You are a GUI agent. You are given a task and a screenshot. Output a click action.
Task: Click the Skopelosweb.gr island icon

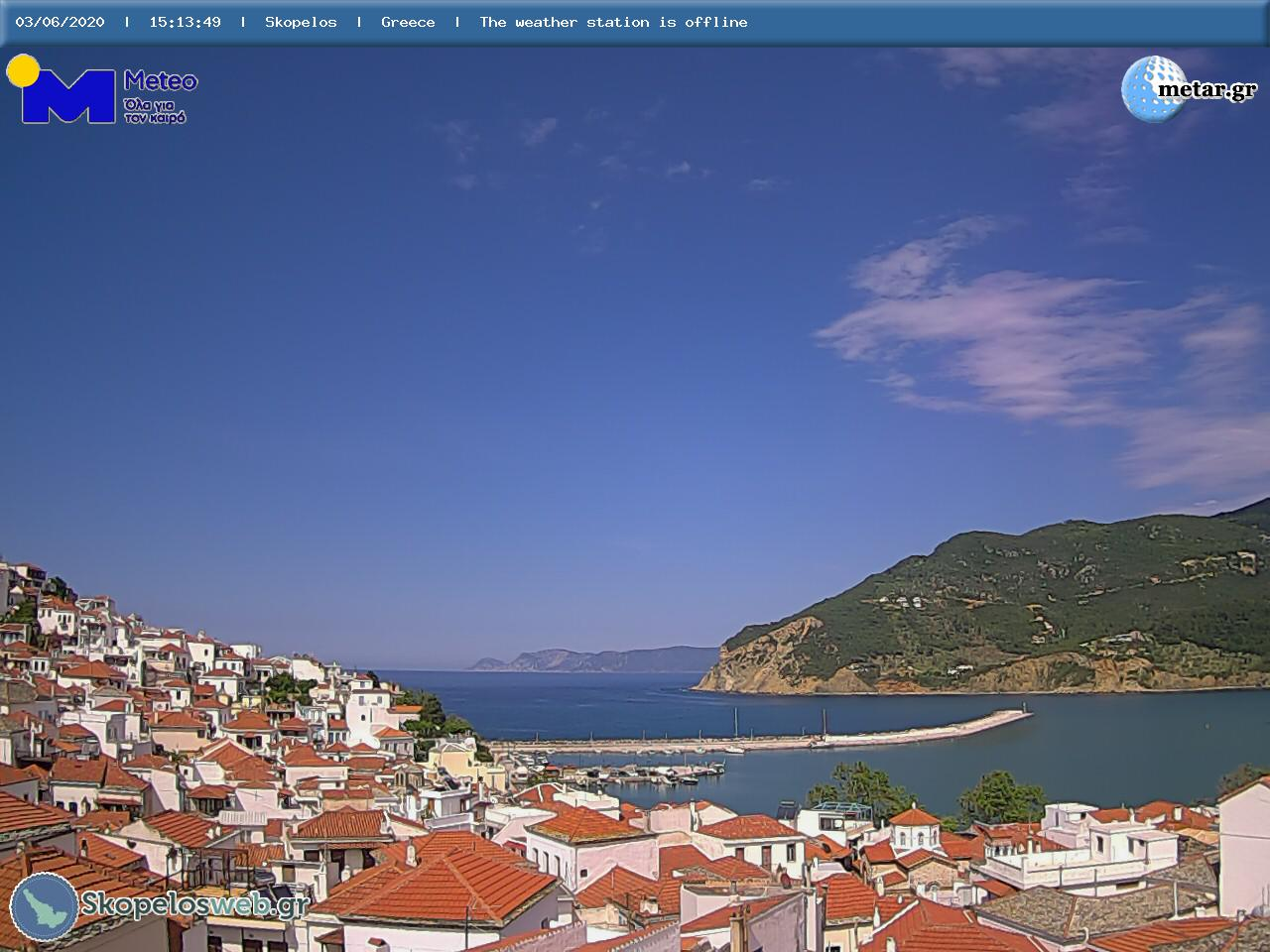45,906
